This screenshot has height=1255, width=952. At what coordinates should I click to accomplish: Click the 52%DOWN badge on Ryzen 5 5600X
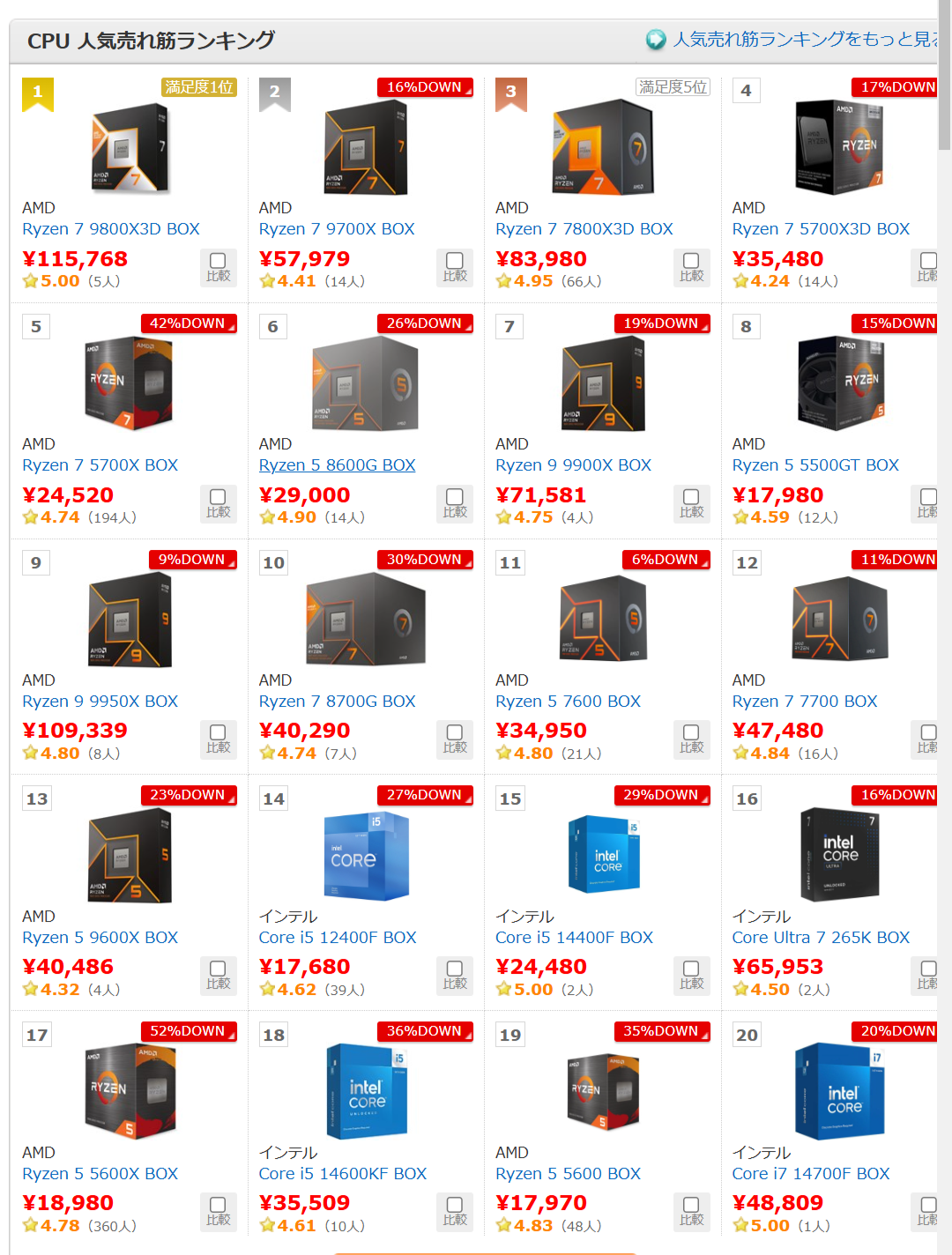[x=189, y=1031]
